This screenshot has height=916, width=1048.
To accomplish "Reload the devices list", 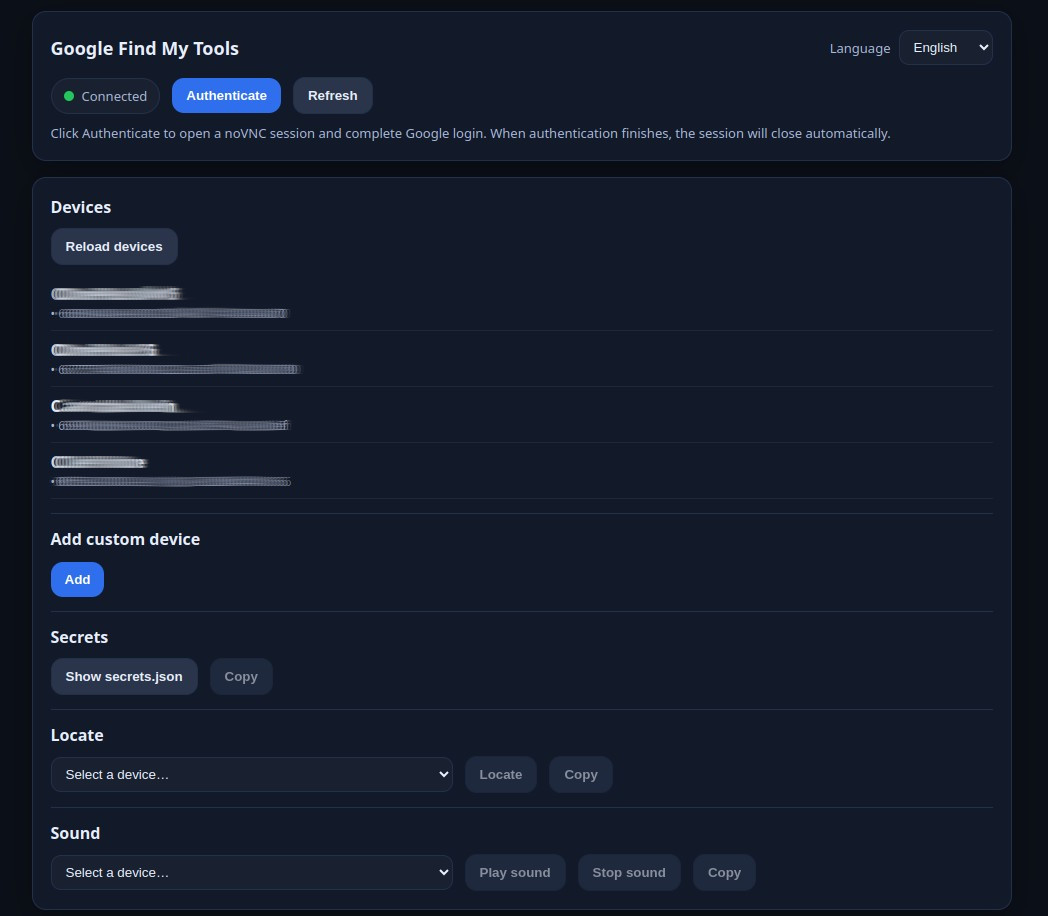I will pos(114,247).
